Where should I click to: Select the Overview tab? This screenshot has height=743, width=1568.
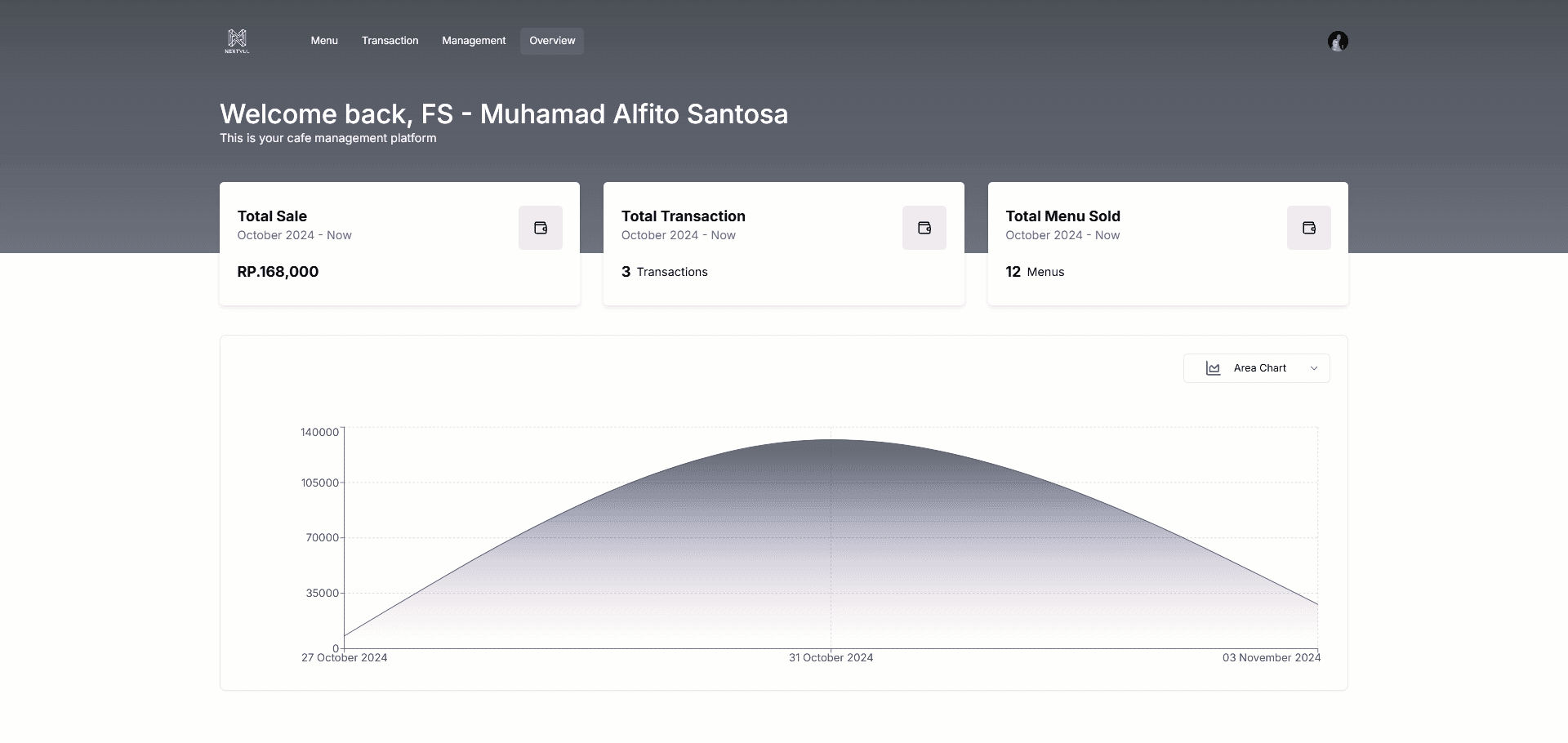[x=552, y=41]
